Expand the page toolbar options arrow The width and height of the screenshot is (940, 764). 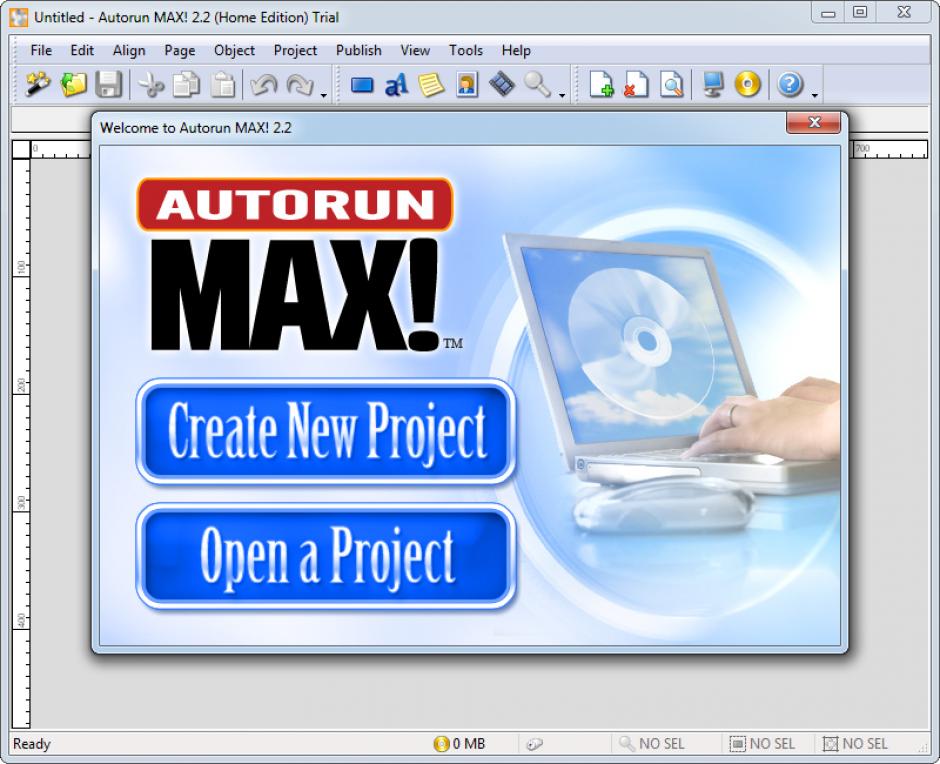coord(814,95)
